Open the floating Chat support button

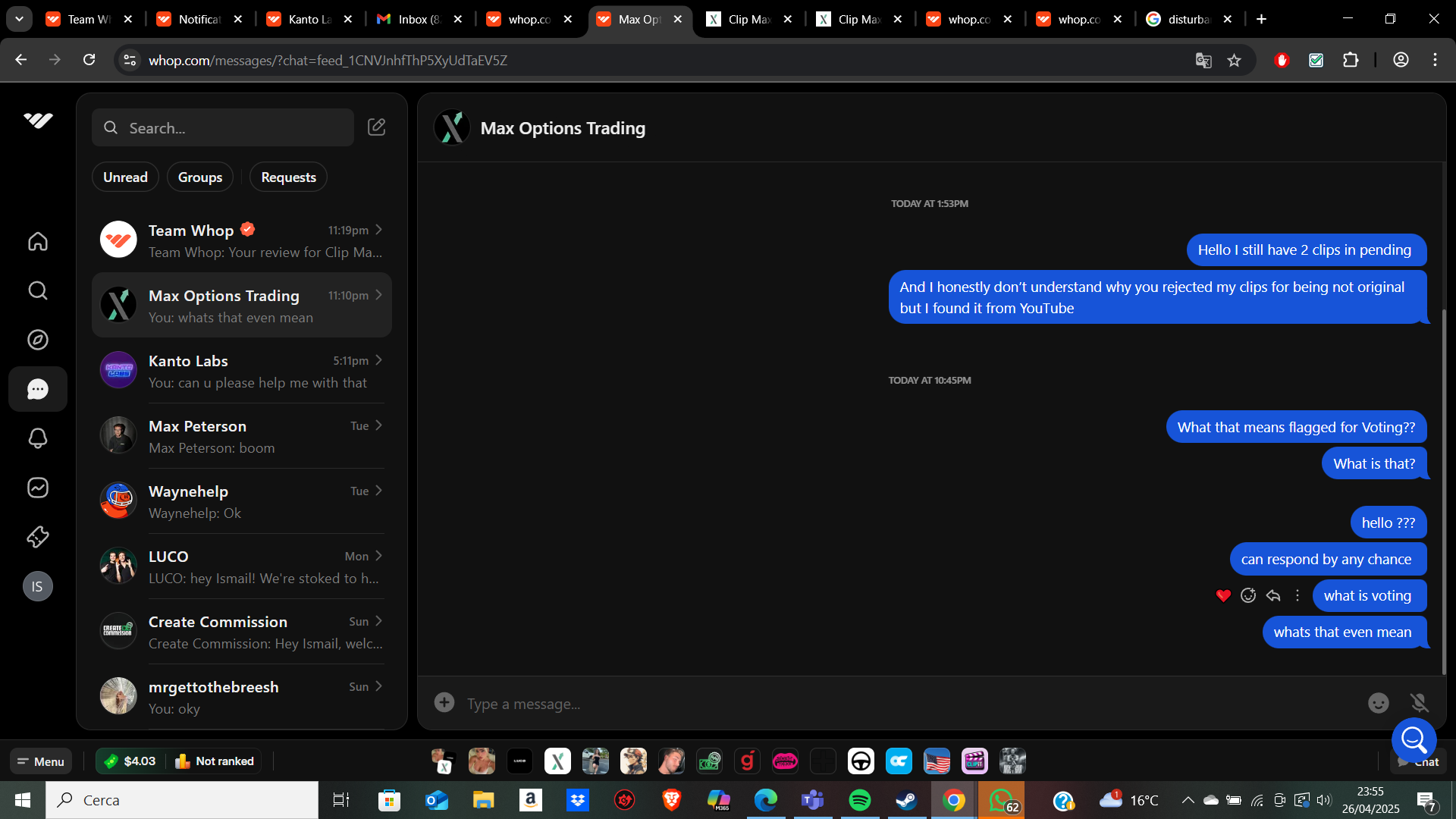[x=1414, y=739]
